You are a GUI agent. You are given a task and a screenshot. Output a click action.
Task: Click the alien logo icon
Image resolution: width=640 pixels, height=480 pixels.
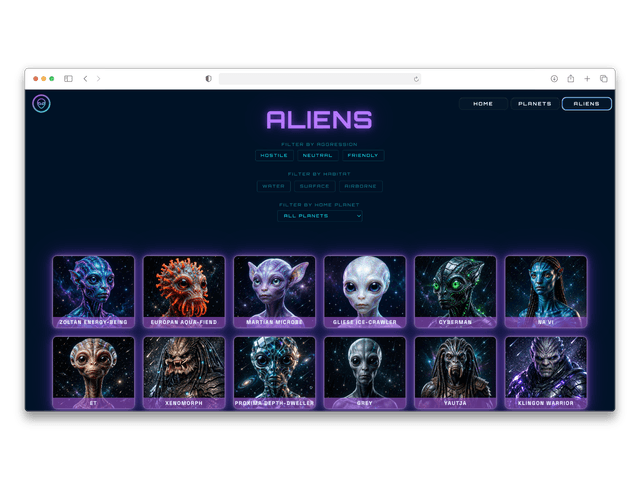tap(41, 104)
